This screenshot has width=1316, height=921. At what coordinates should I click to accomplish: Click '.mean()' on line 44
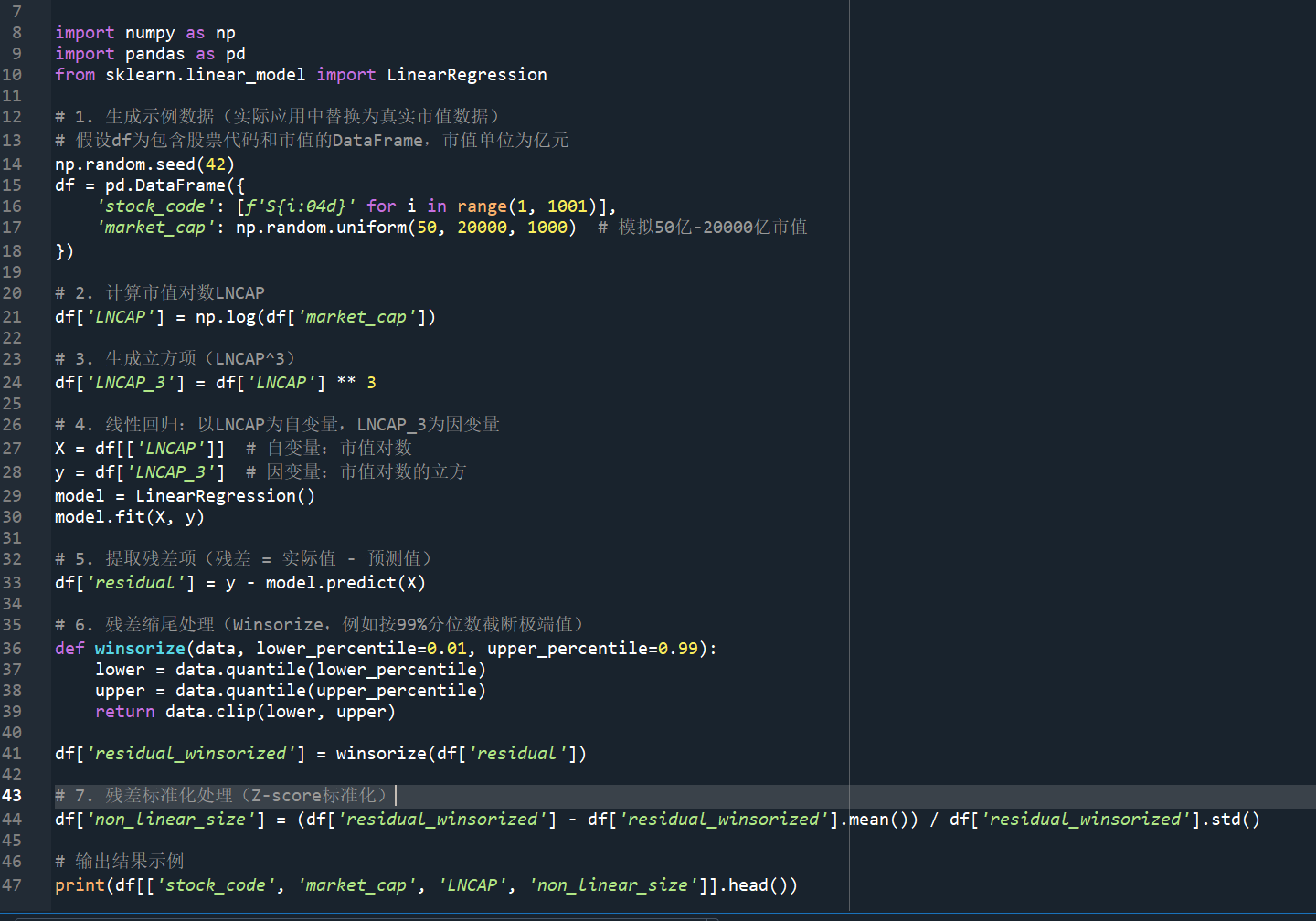click(x=874, y=820)
